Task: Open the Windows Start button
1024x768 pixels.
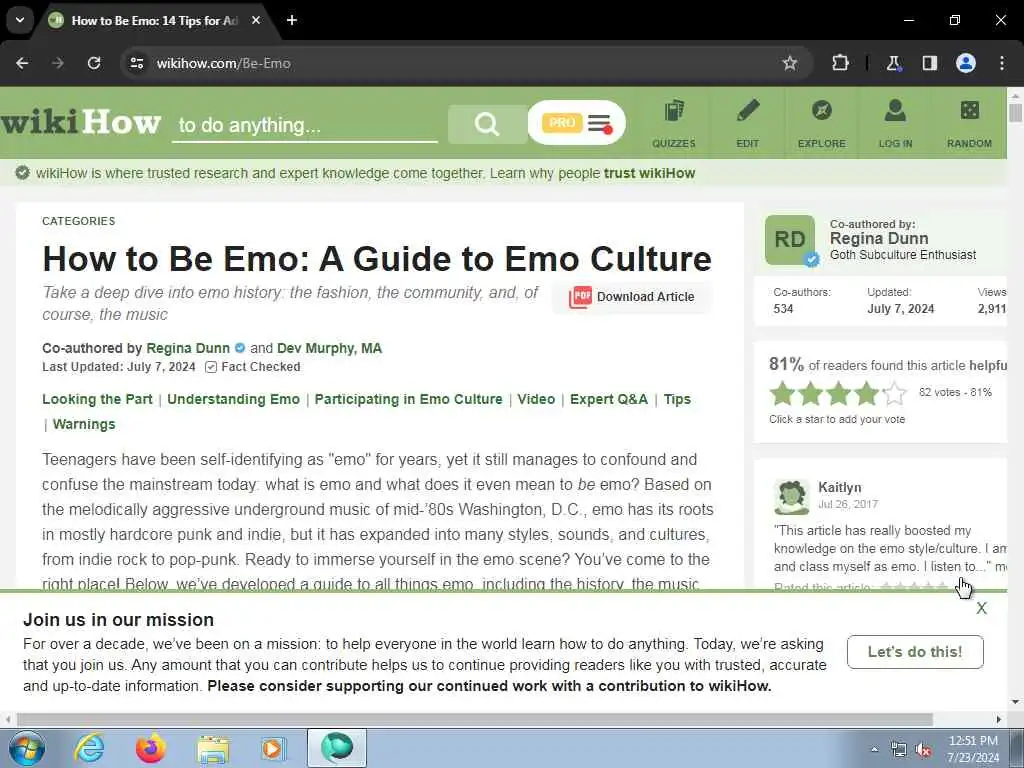Action: point(27,748)
